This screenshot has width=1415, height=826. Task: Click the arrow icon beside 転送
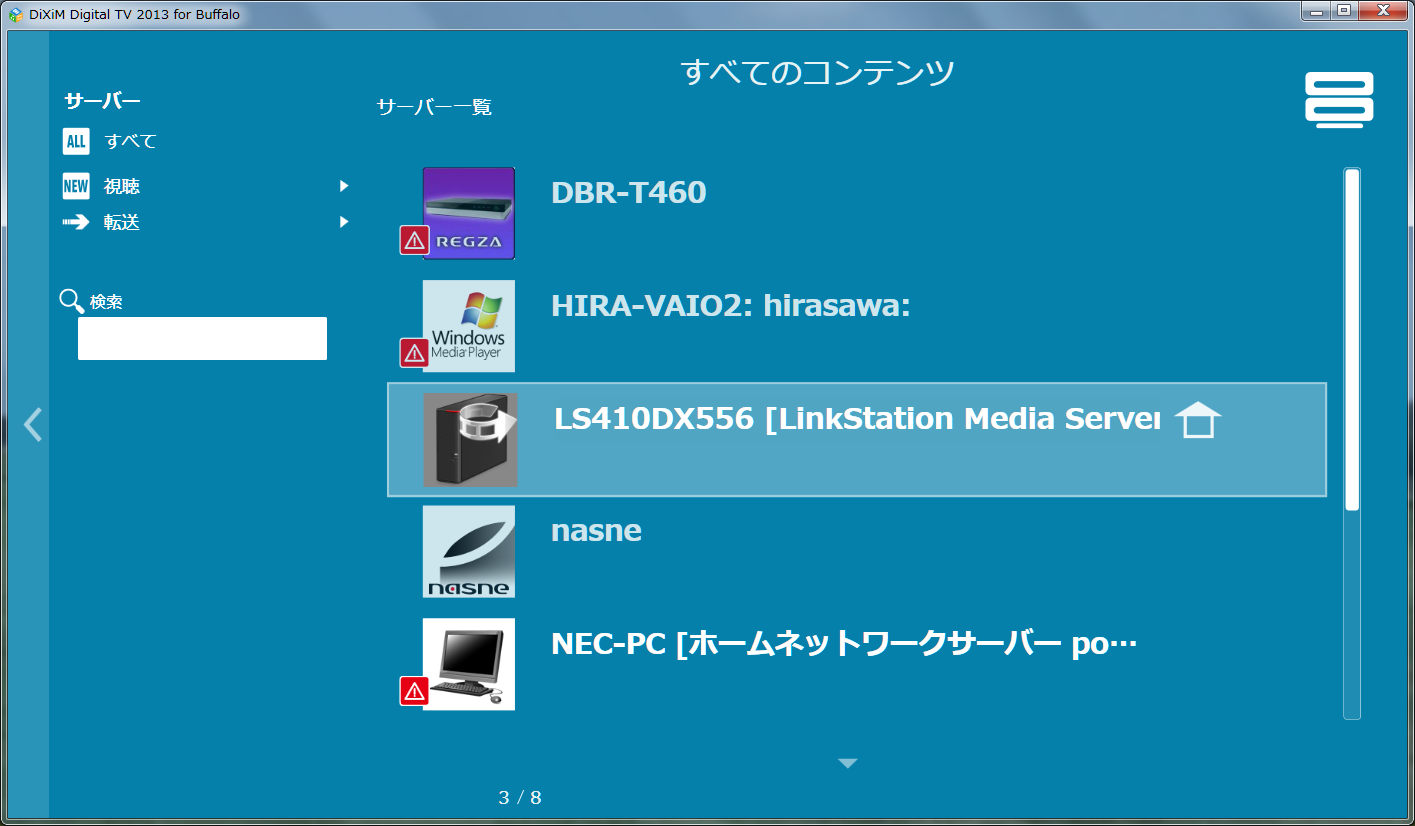coord(76,222)
